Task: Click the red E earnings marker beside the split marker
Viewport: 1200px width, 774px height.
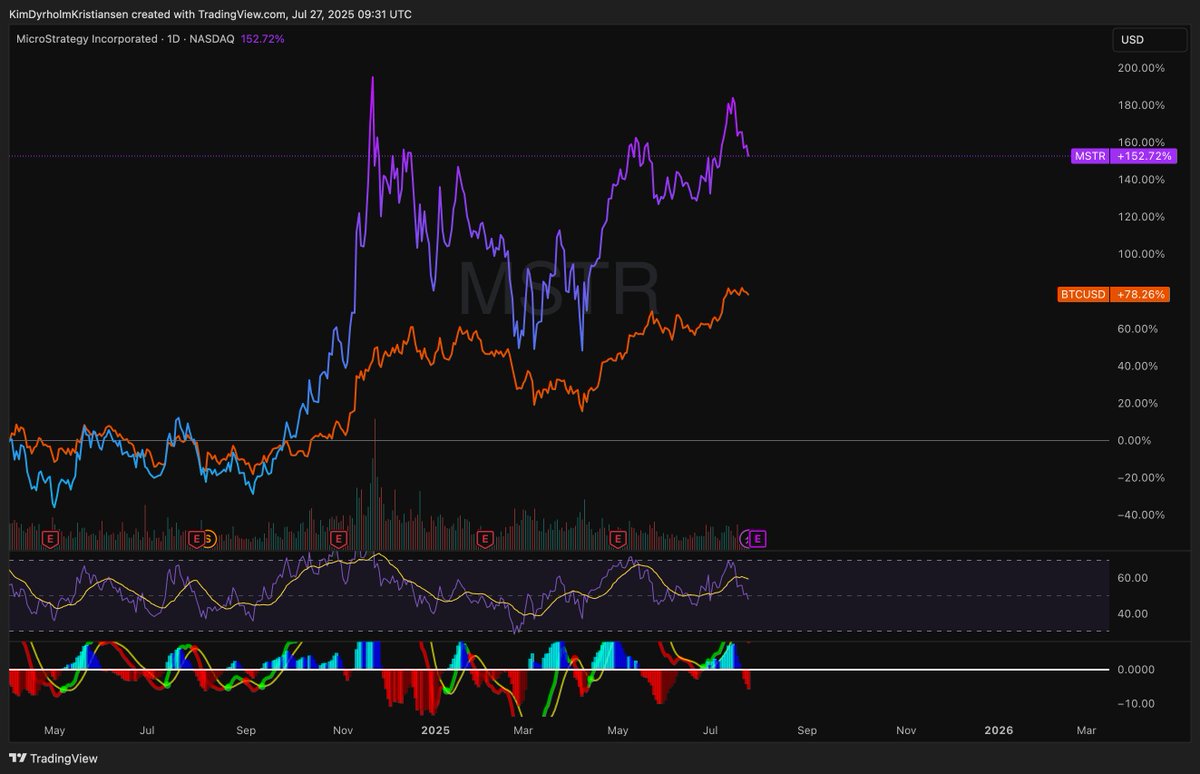Action: click(197, 539)
